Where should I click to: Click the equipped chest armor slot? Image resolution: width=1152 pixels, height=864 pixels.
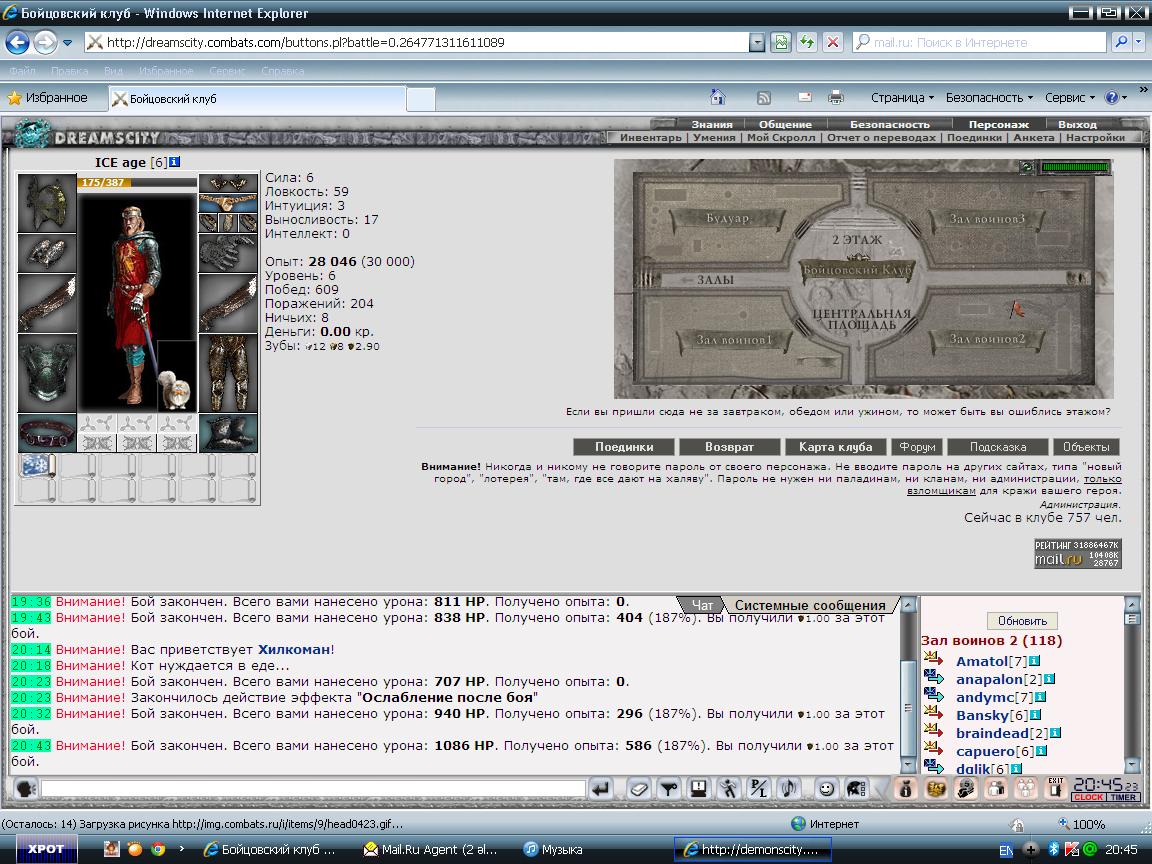click(x=47, y=373)
